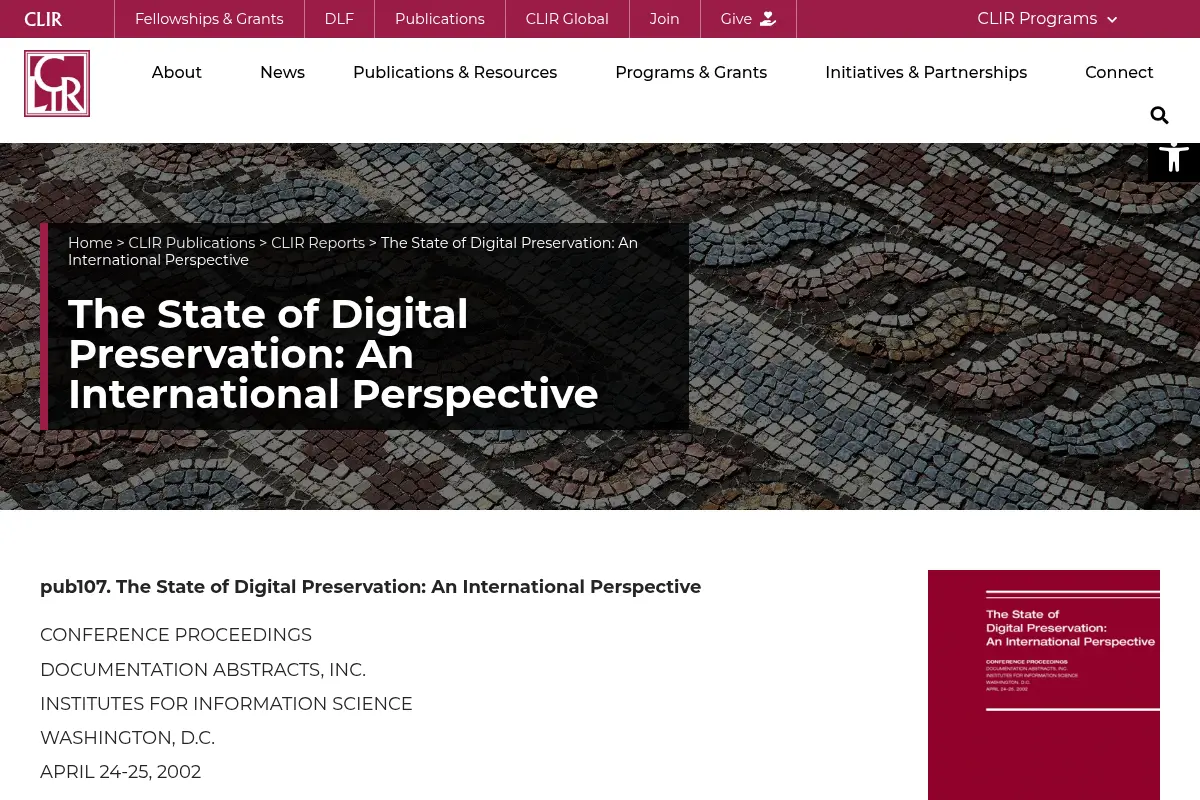Click the Give hand-heart icon
The height and width of the screenshot is (800, 1200).
[x=768, y=19]
